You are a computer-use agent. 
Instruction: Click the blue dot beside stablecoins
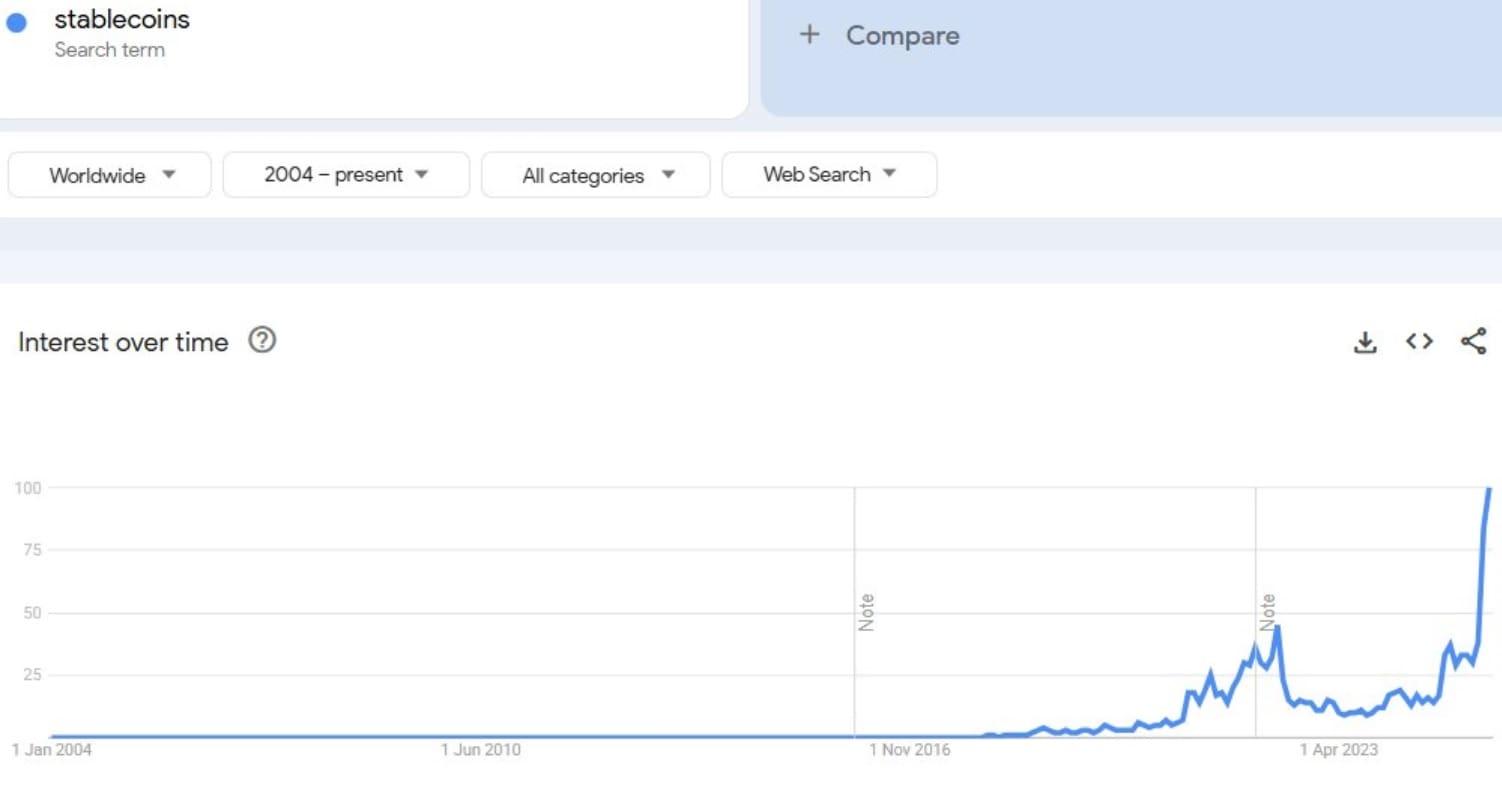(16, 22)
